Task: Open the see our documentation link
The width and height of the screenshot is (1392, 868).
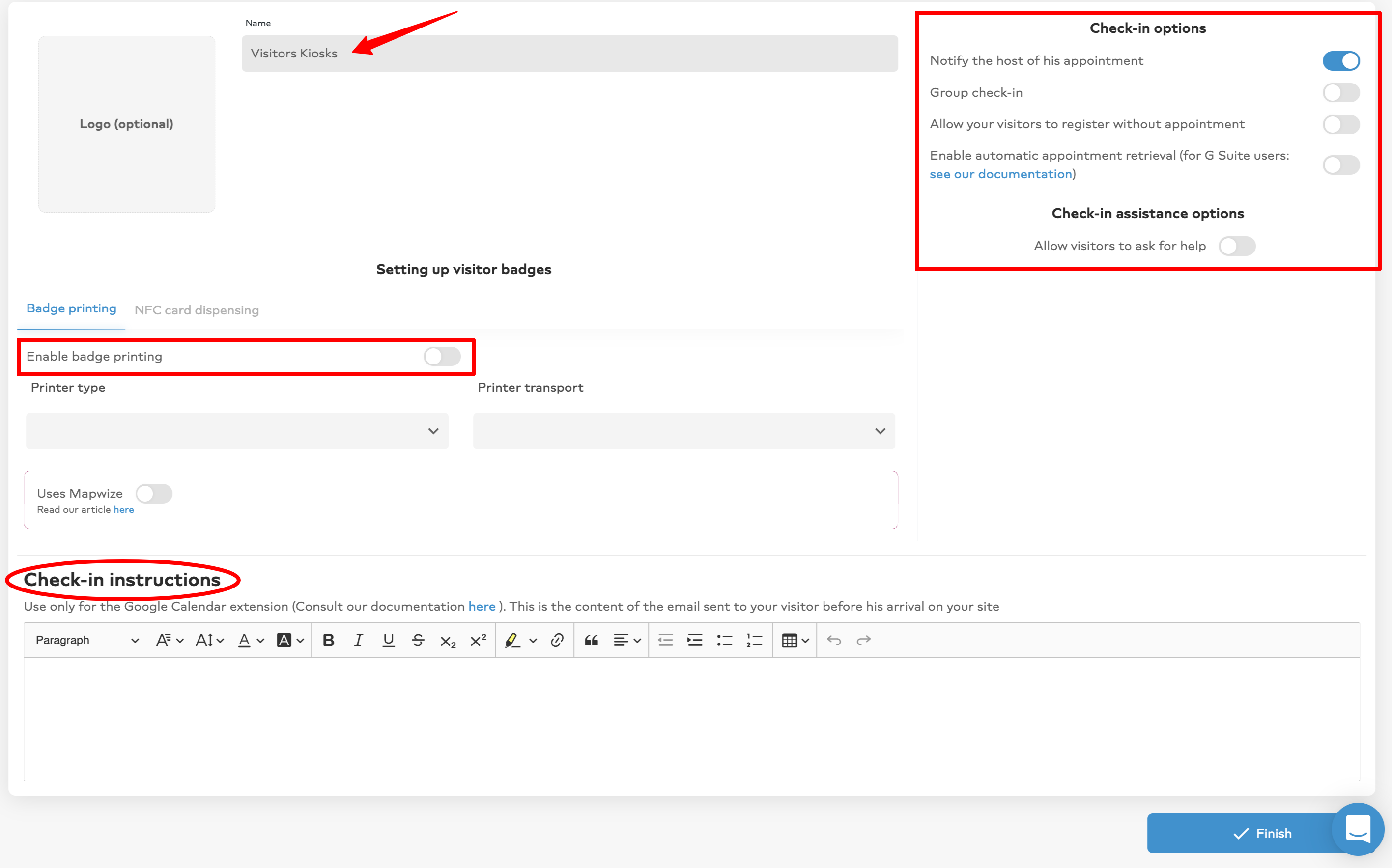Action: tap(1001, 174)
